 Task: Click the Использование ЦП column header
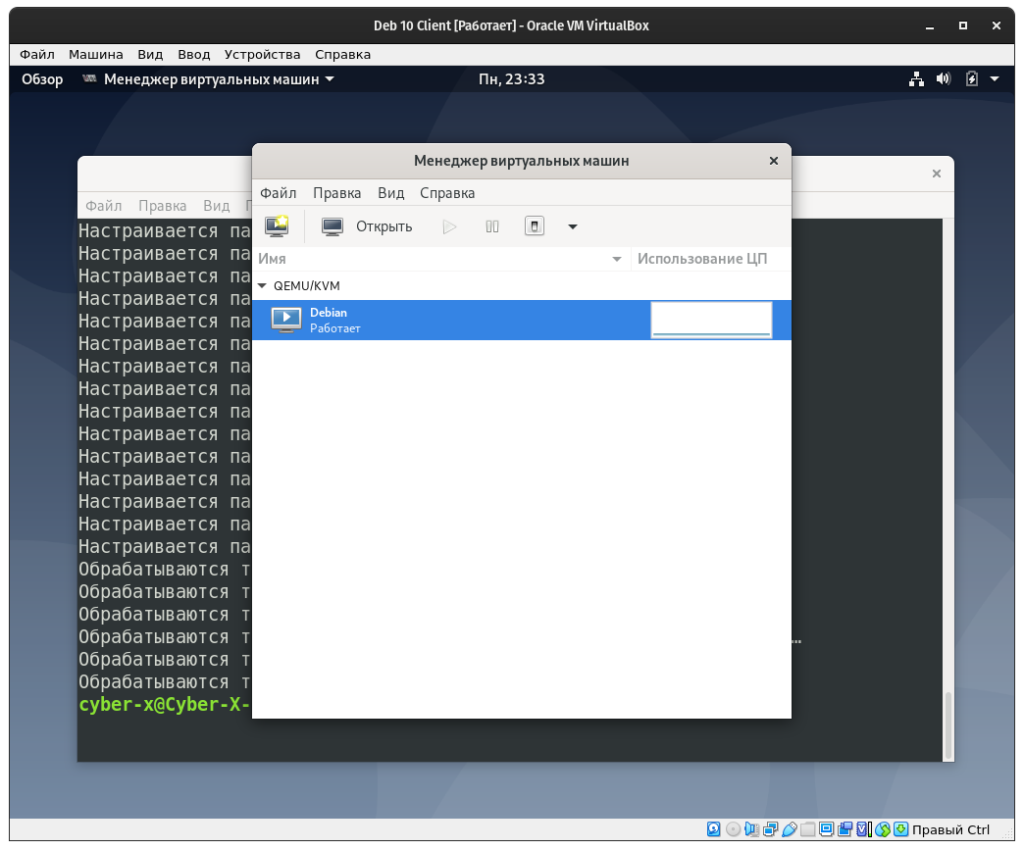click(703, 259)
